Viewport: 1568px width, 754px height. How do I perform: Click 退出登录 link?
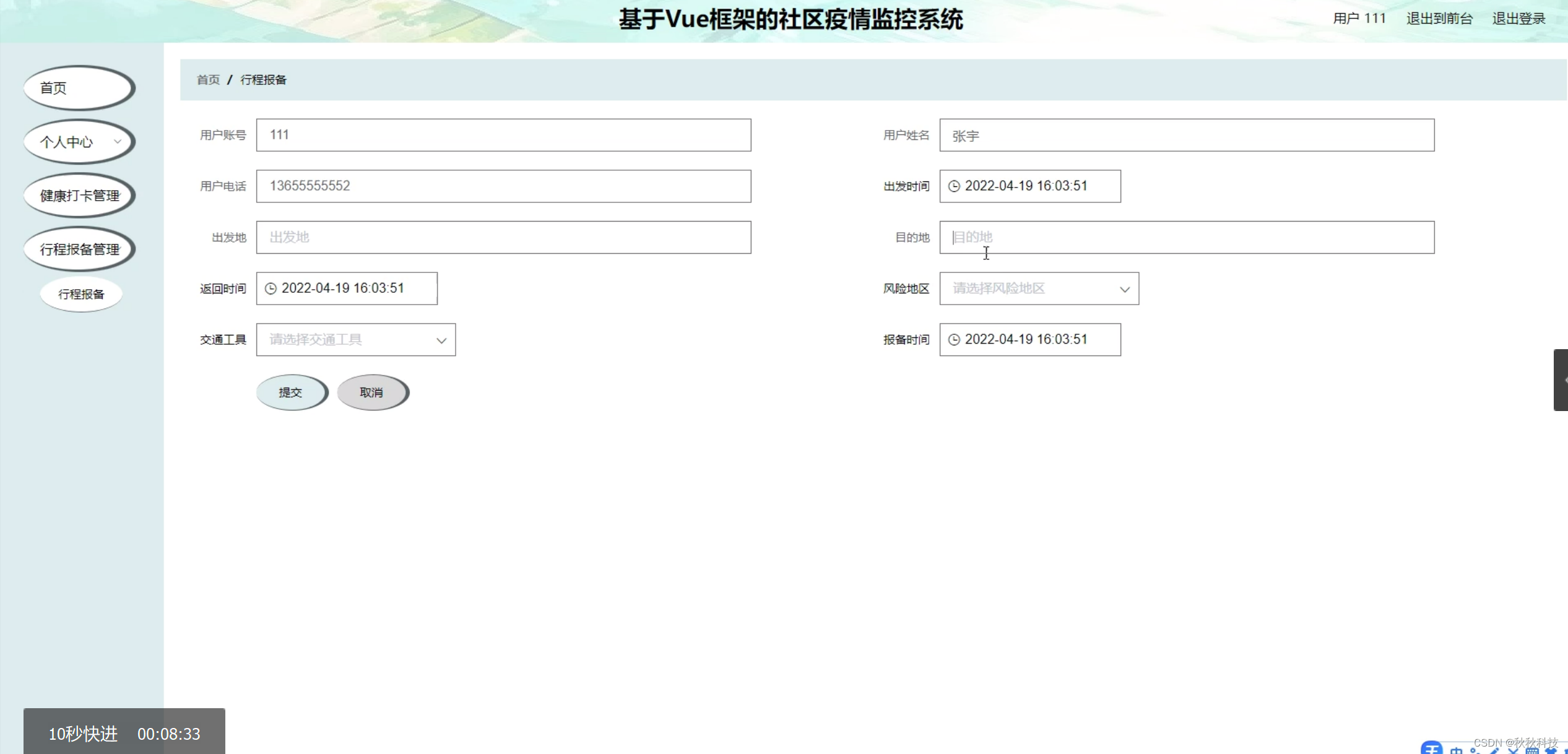pos(1518,19)
